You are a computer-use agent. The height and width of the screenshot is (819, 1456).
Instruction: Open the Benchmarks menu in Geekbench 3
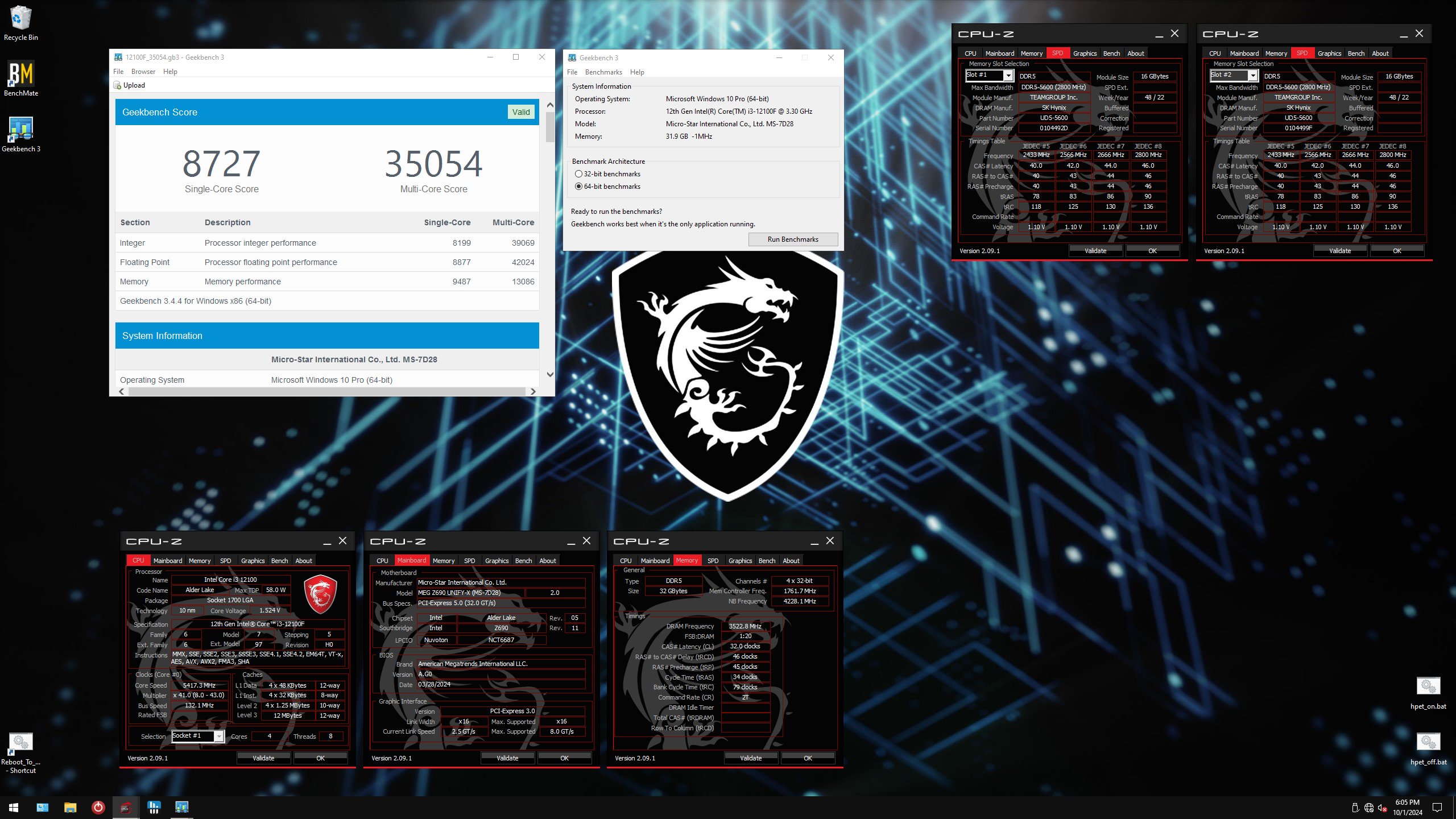click(x=603, y=72)
